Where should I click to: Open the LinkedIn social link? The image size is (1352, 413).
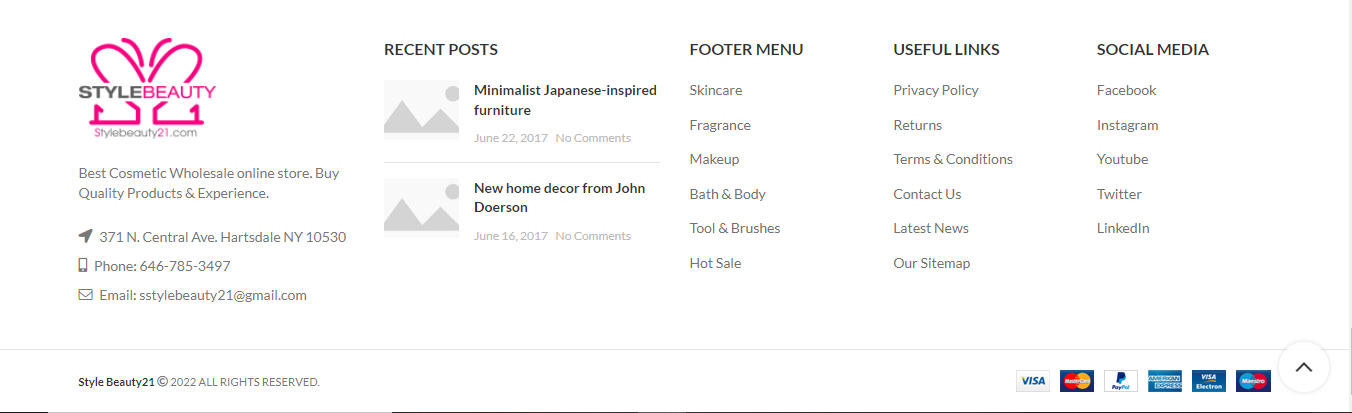point(1123,228)
